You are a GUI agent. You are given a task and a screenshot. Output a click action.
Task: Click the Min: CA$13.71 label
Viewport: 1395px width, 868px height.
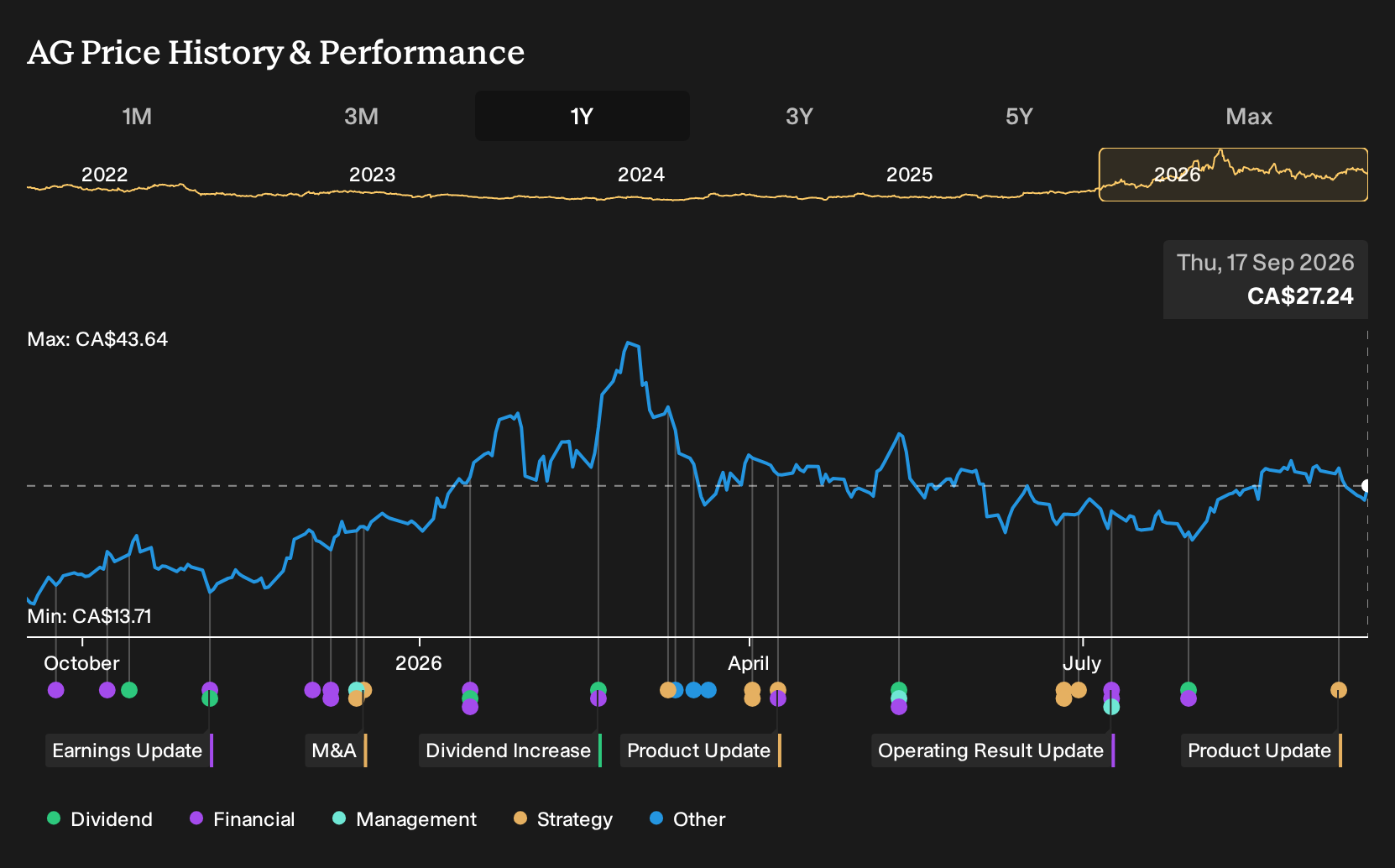[90, 616]
